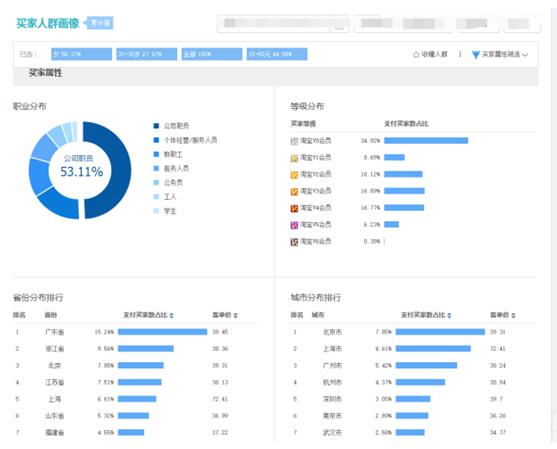Sort city table by 客单价 column
557x449 pixels.
(503, 315)
